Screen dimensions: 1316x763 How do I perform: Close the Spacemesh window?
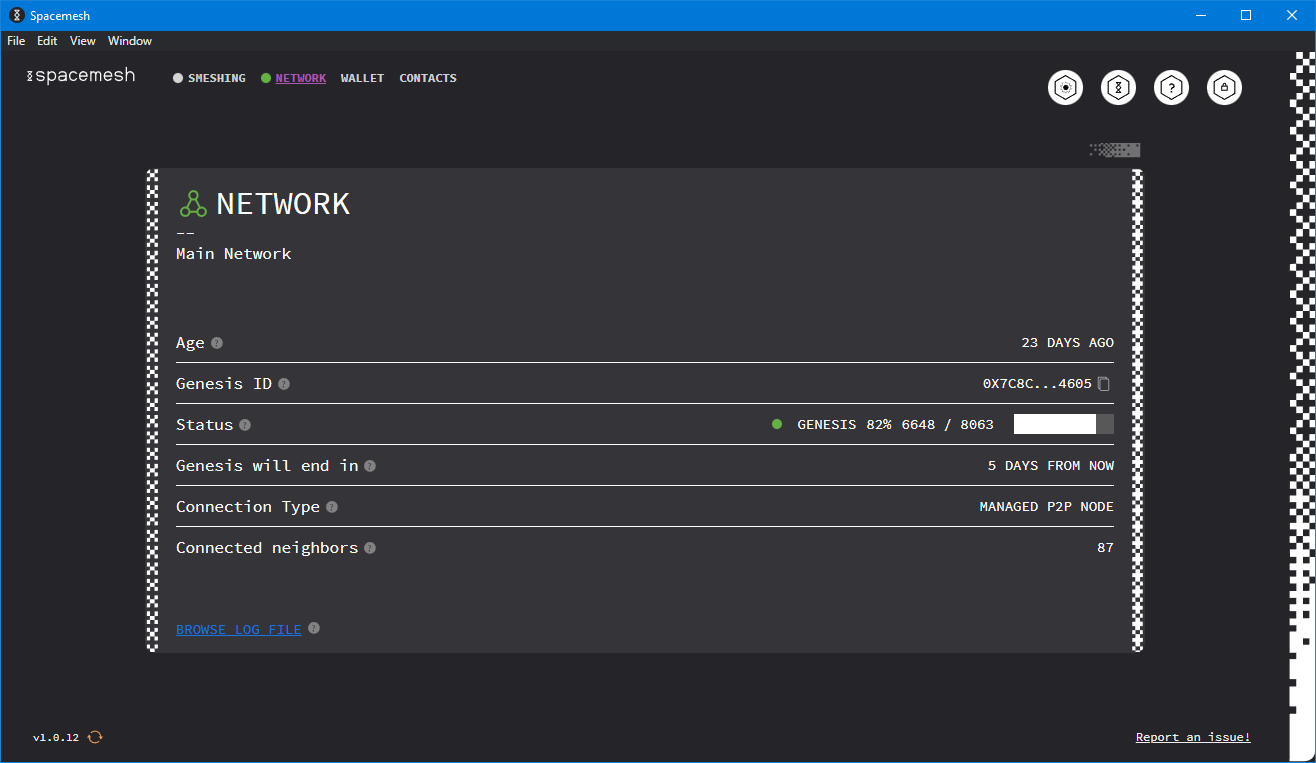coord(1292,15)
